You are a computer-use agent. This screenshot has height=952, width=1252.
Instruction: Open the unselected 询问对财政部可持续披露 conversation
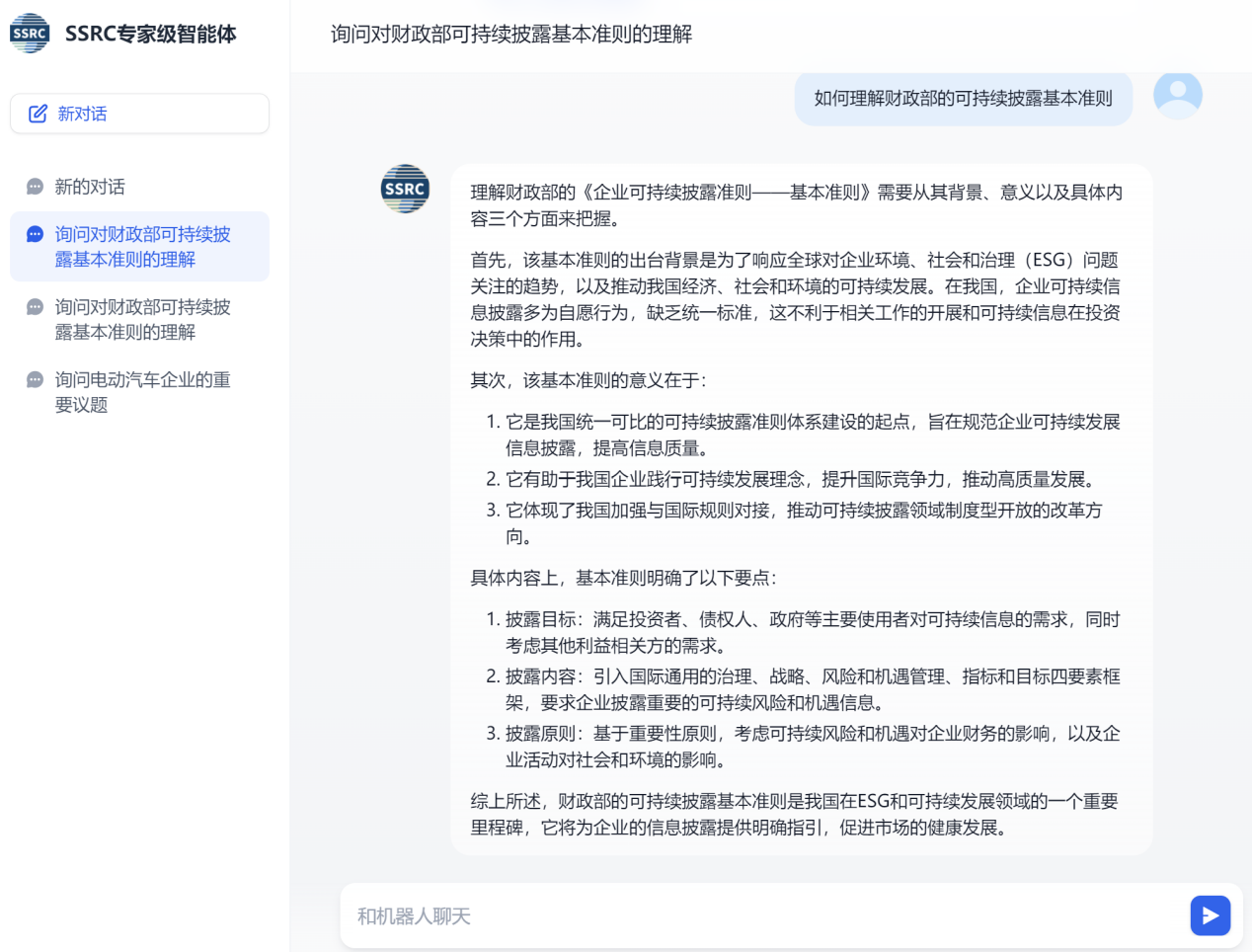142,320
